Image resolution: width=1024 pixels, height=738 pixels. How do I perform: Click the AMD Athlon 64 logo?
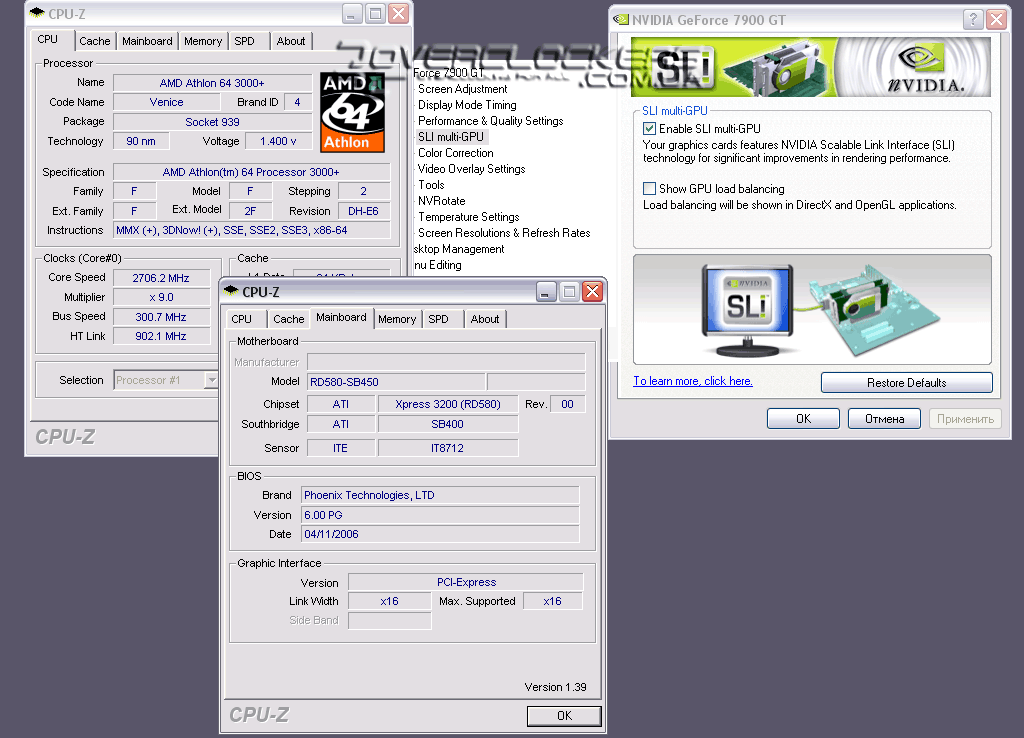pyautogui.click(x=353, y=112)
